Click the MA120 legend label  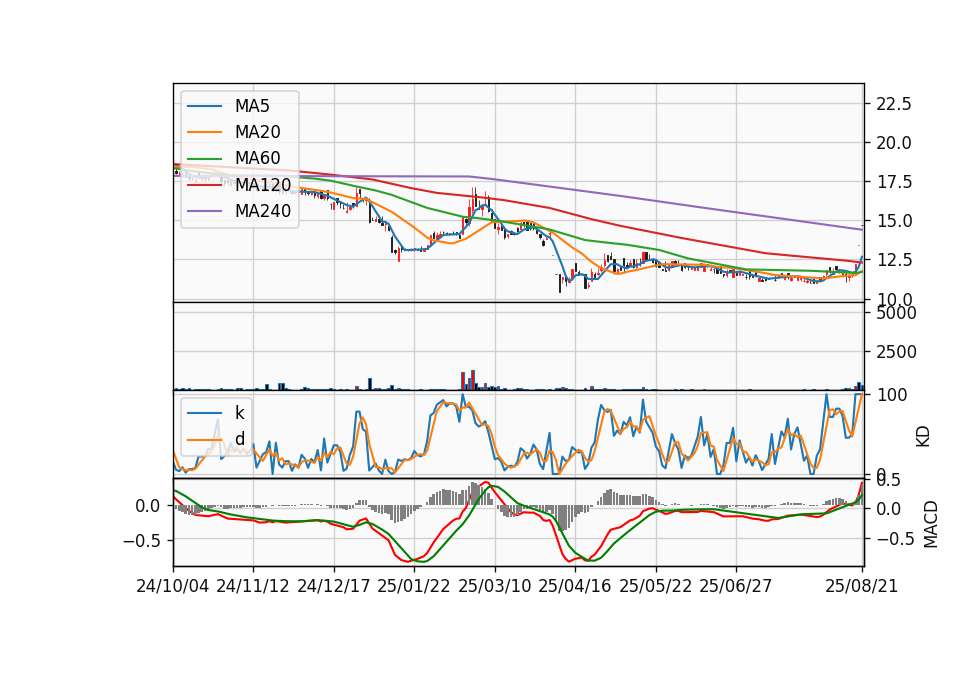click(263, 185)
